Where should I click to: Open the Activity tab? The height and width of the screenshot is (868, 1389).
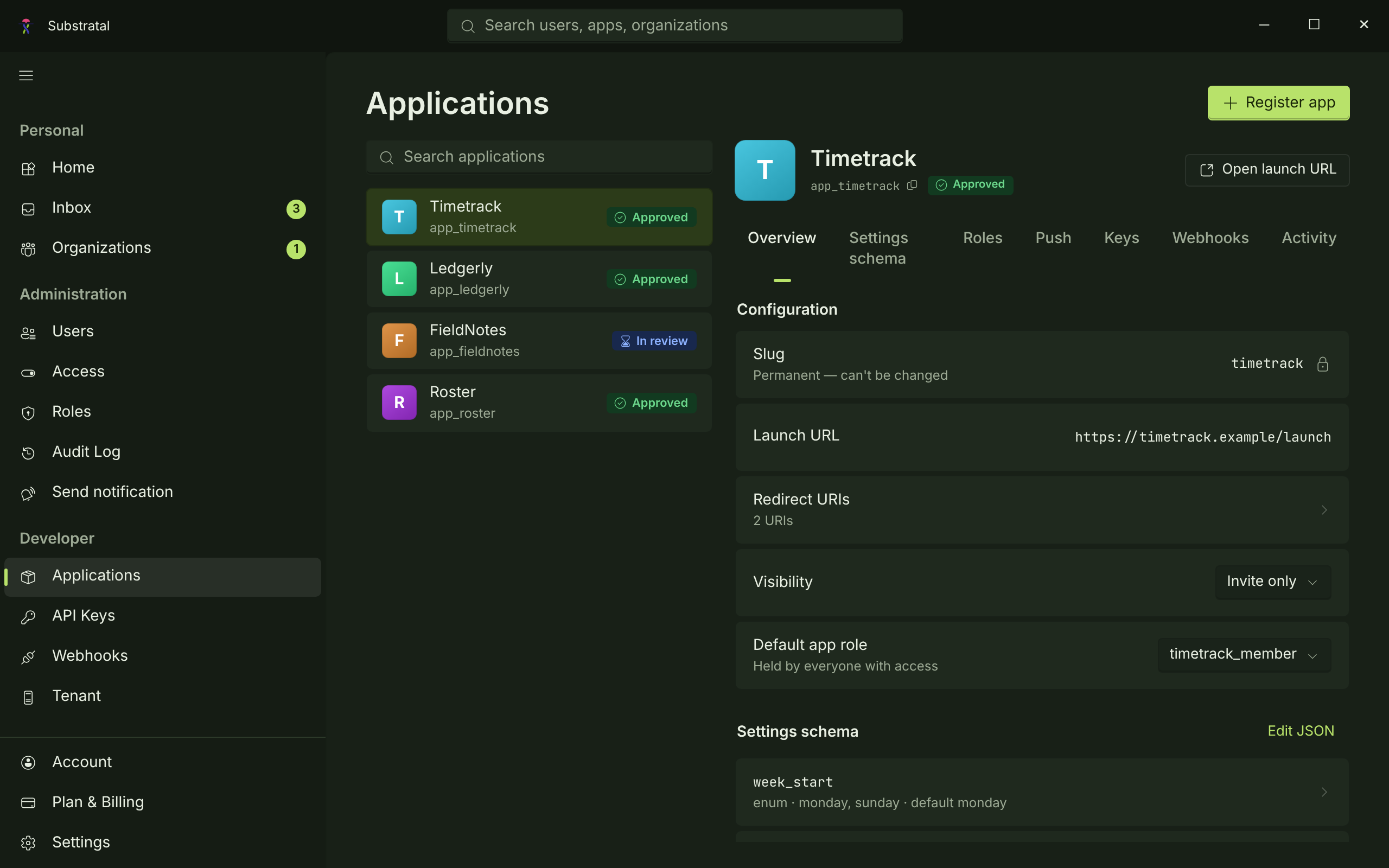1309,238
